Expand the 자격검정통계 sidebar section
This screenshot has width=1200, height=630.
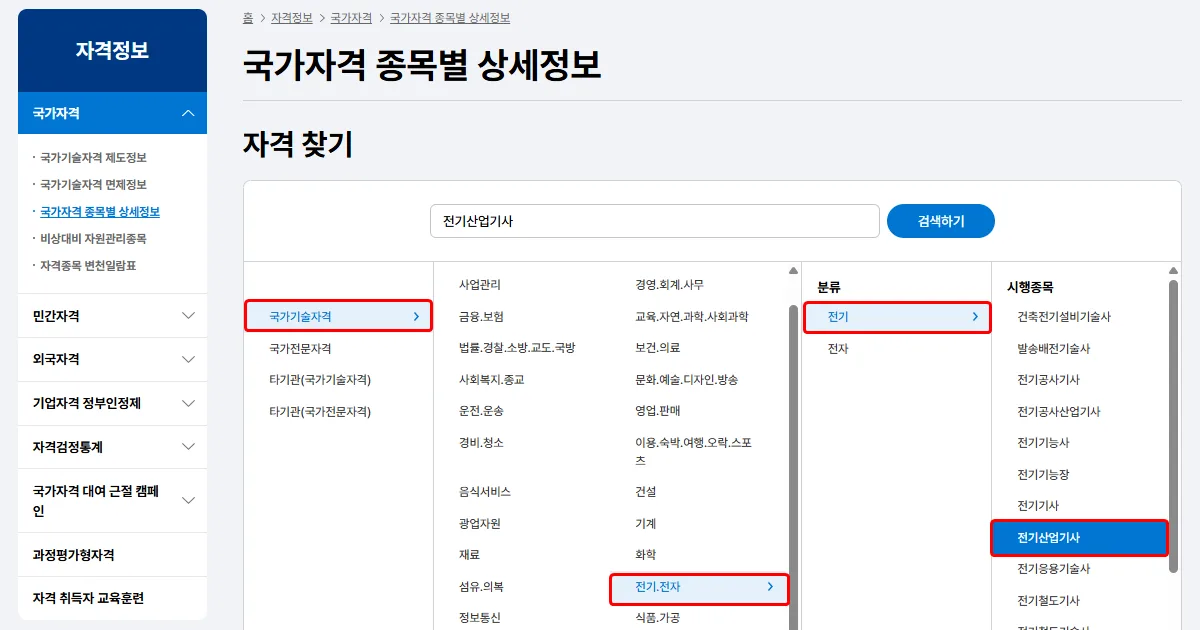112,447
